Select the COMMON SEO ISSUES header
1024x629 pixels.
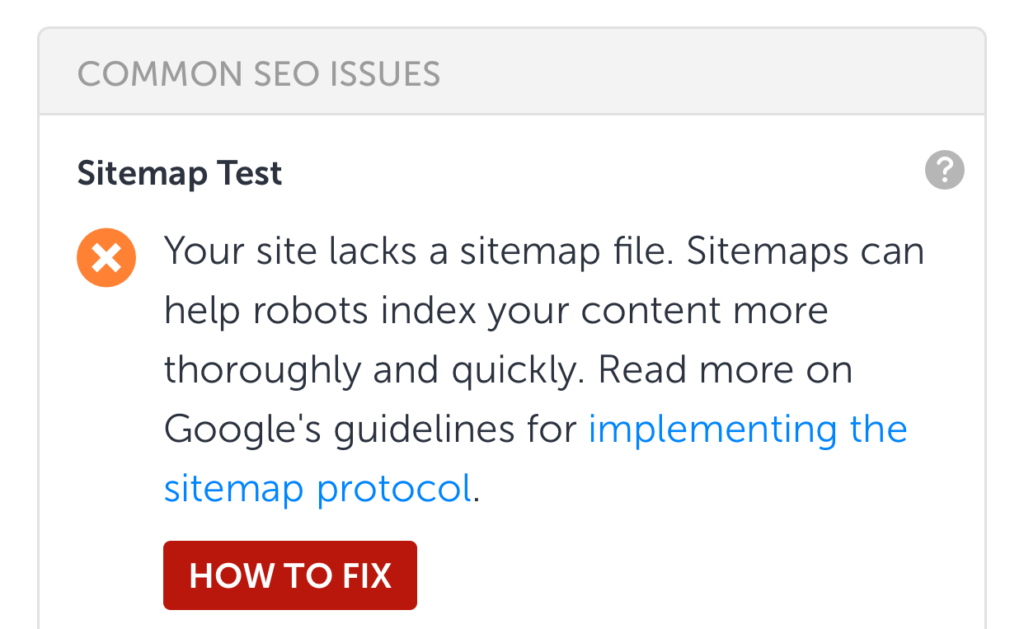click(259, 72)
